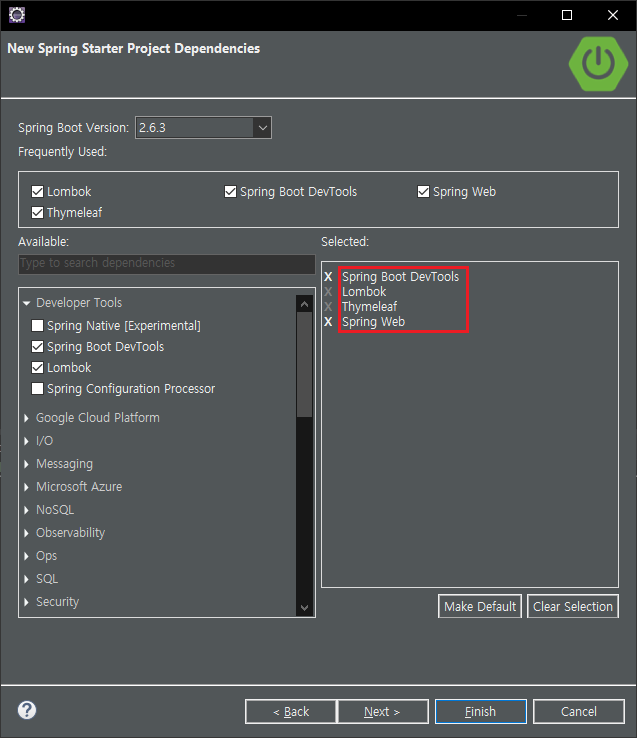
Task: Collapse the Developer Tools category
Action: 27,303
